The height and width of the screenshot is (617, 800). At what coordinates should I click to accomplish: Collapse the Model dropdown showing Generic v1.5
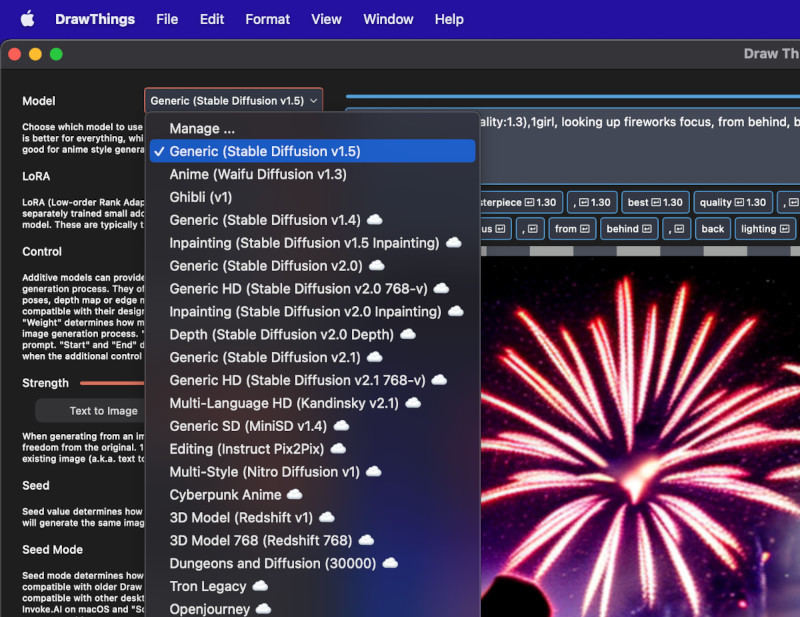tap(234, 101)
